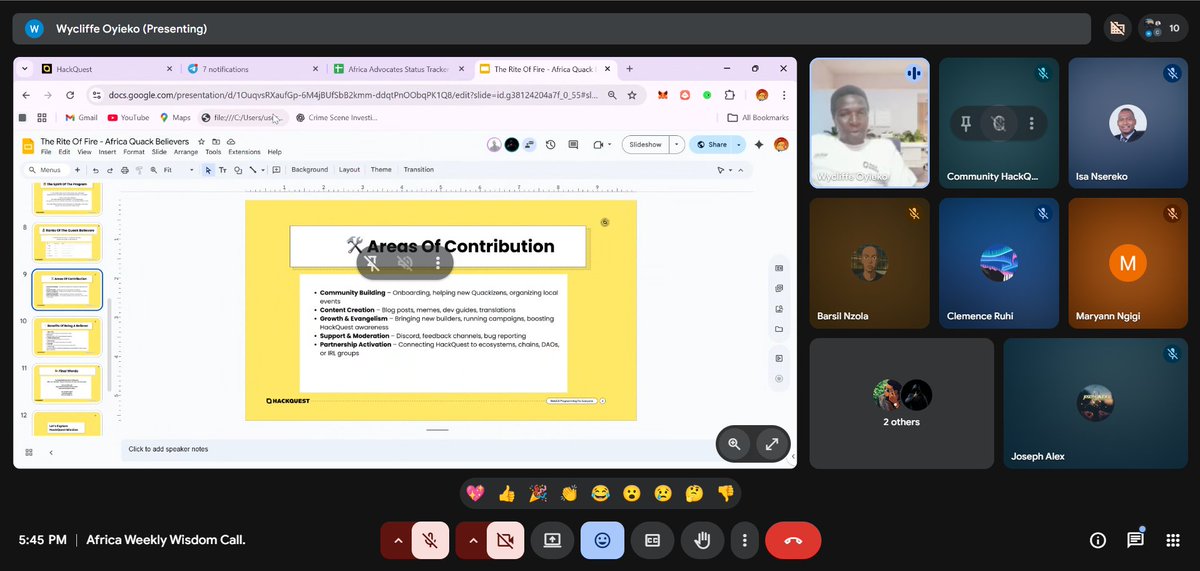Screen dimensions: 1200x571
Task: Show the participants list with count 10
Action: 1163,28
